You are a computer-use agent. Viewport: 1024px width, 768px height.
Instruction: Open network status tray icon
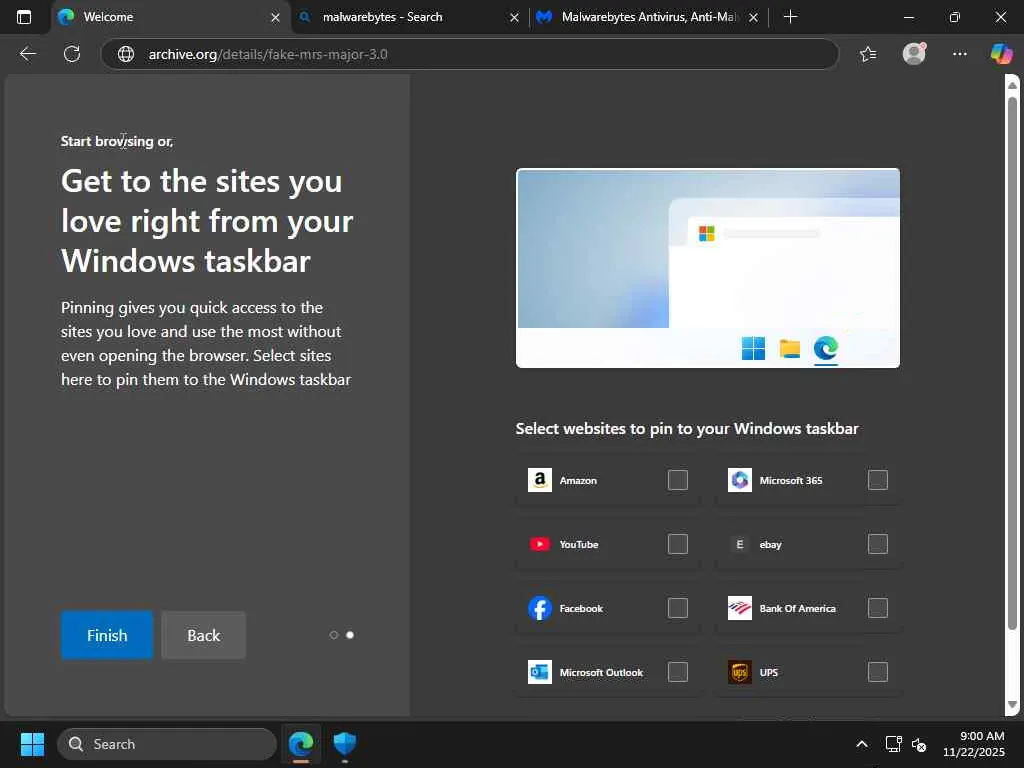click(x=893, y=744)
